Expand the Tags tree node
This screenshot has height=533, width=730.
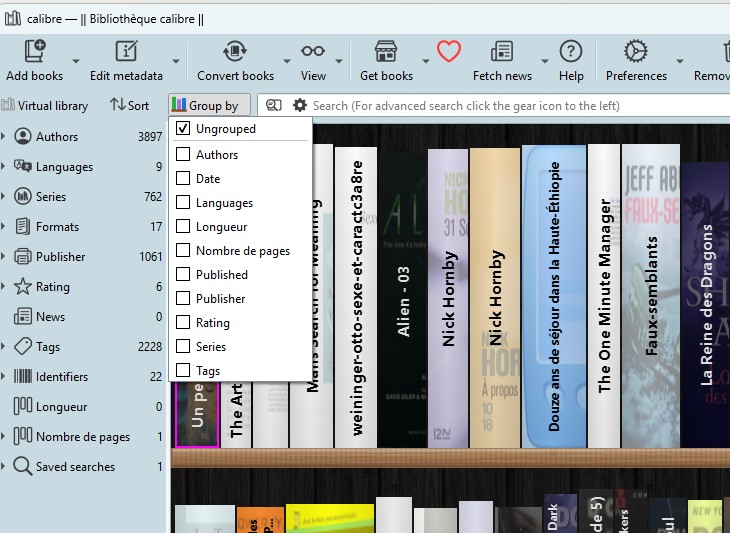tap(4, 347)
